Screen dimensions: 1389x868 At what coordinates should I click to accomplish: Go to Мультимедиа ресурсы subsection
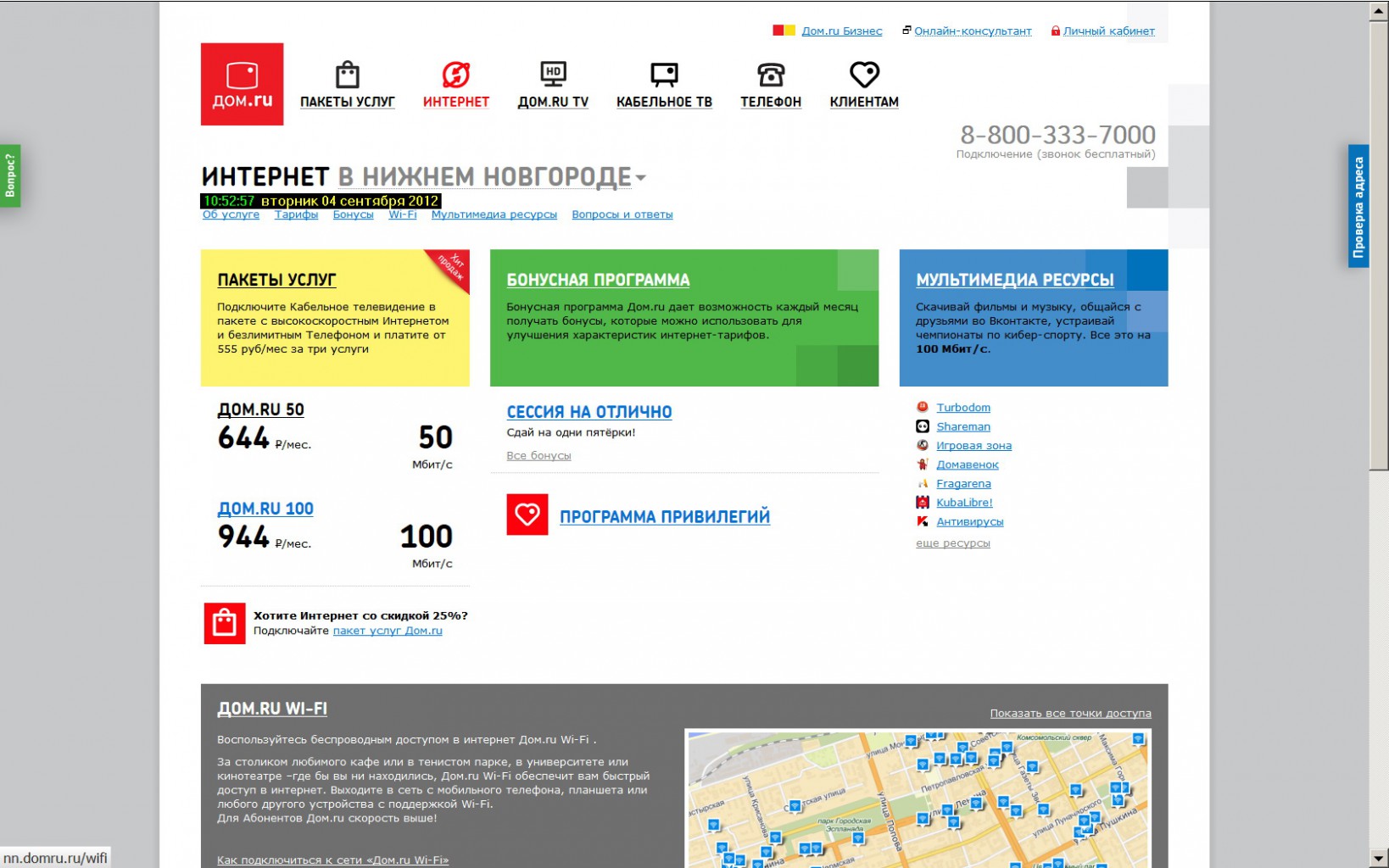(x=494, y=214)
